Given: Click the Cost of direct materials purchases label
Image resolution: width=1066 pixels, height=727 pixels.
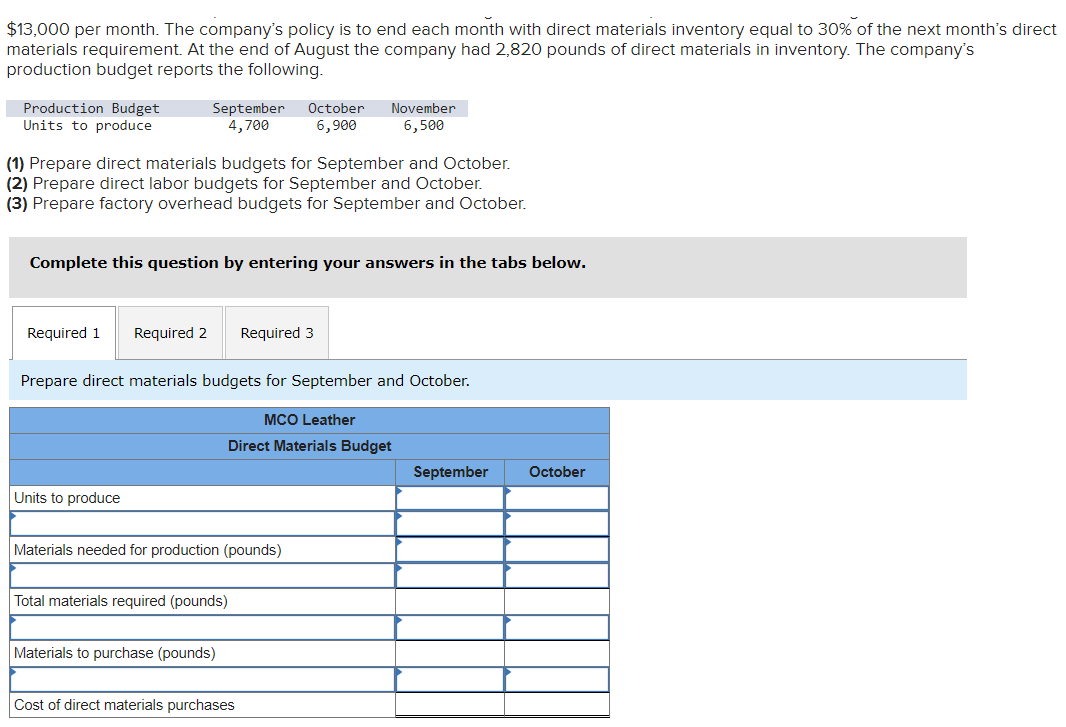Looking at the screenshot, I should click(124, 705).
